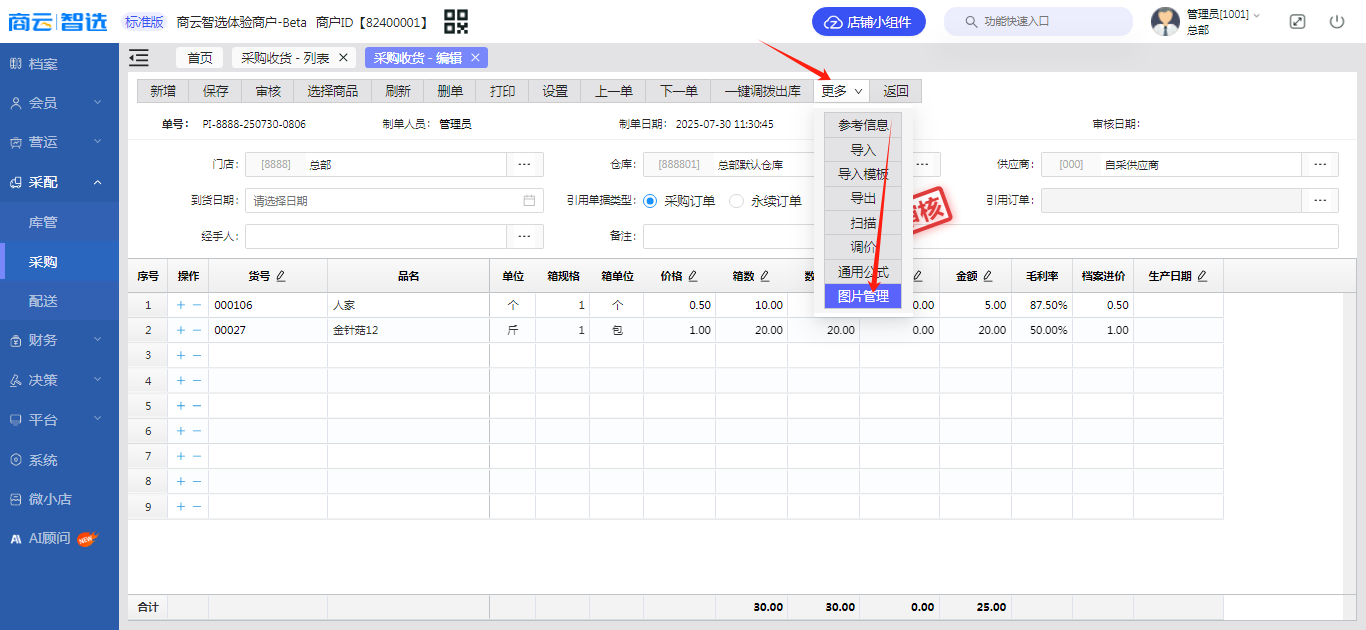Click the minus icon in row 9

point(197,507)
